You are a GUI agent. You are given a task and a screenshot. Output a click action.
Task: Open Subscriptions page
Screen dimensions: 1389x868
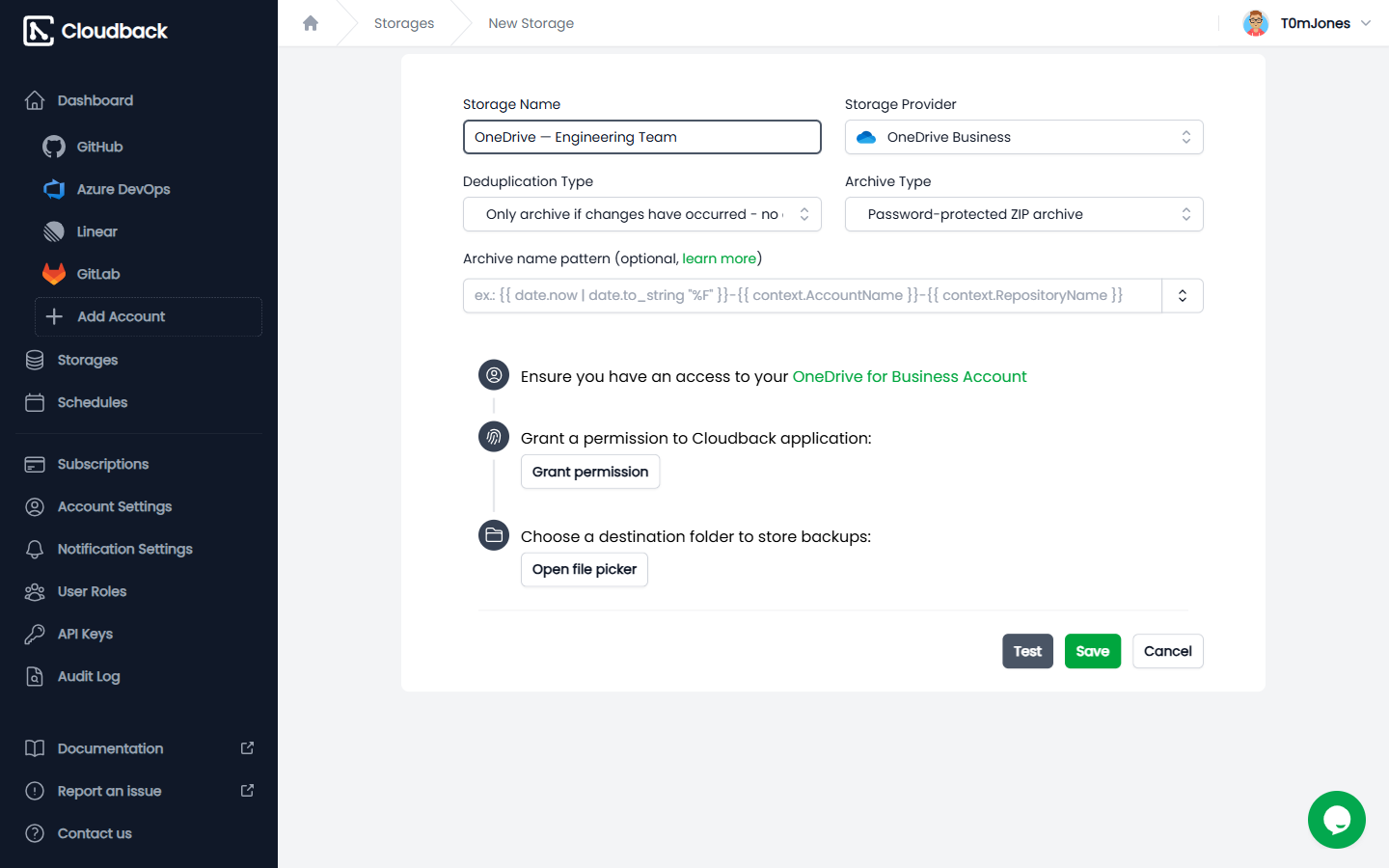(x=102, y=464)
